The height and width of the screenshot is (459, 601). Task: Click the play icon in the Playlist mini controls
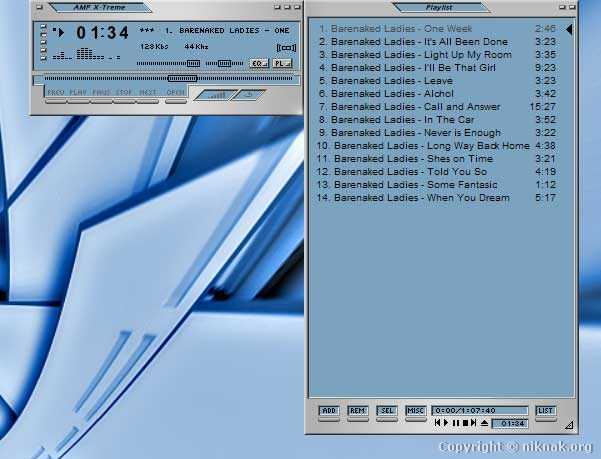click(x=446, y=423)
